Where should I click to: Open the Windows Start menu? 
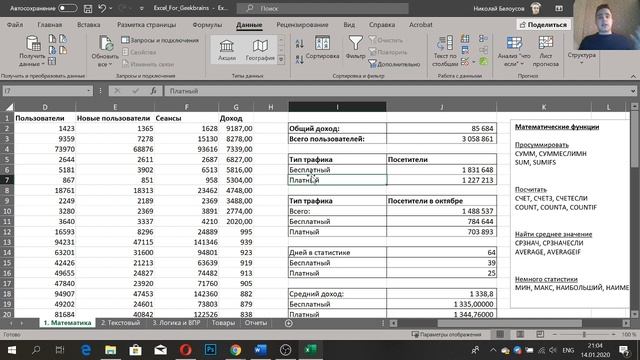coord(11,350)
